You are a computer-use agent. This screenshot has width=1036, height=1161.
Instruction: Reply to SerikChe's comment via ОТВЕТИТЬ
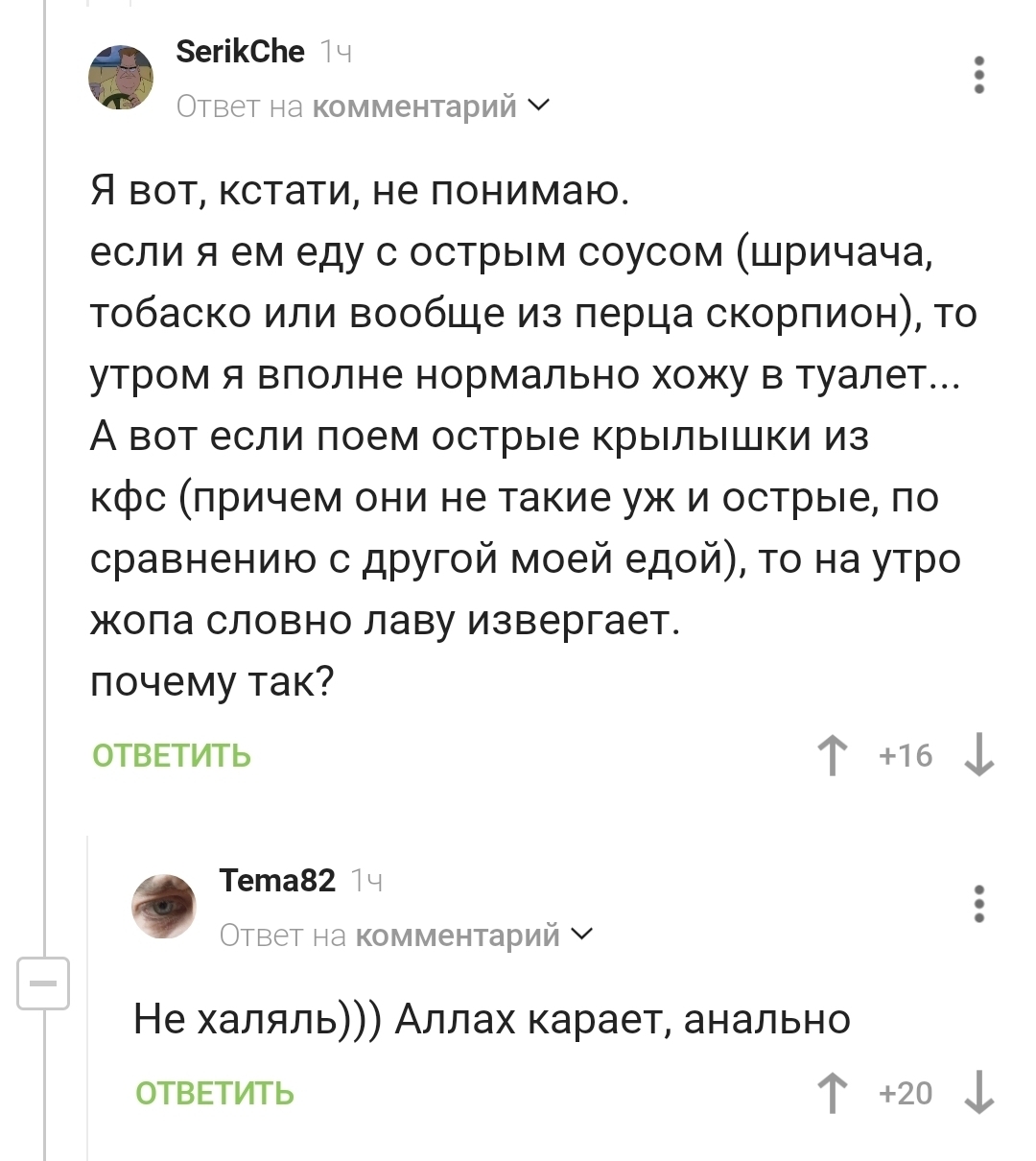click(x=172, y=756)
